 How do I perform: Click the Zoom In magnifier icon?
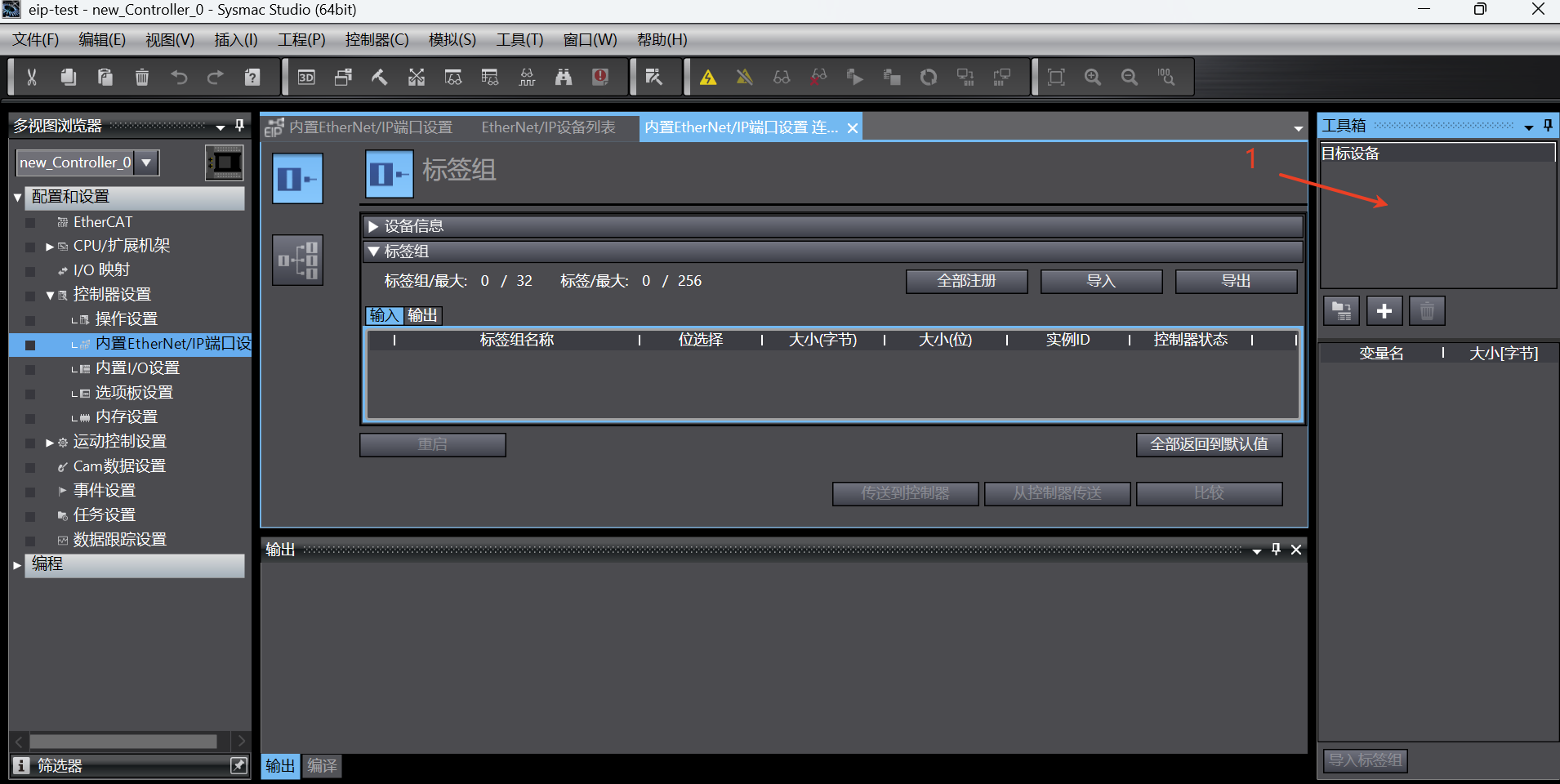[x=1093, y=77]
